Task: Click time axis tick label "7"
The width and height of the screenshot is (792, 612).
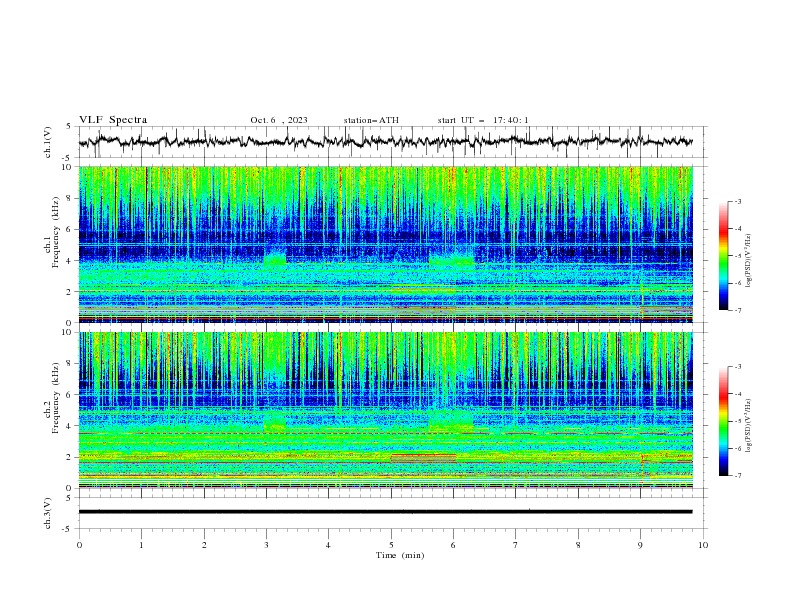Action: (x=516, y=545)
